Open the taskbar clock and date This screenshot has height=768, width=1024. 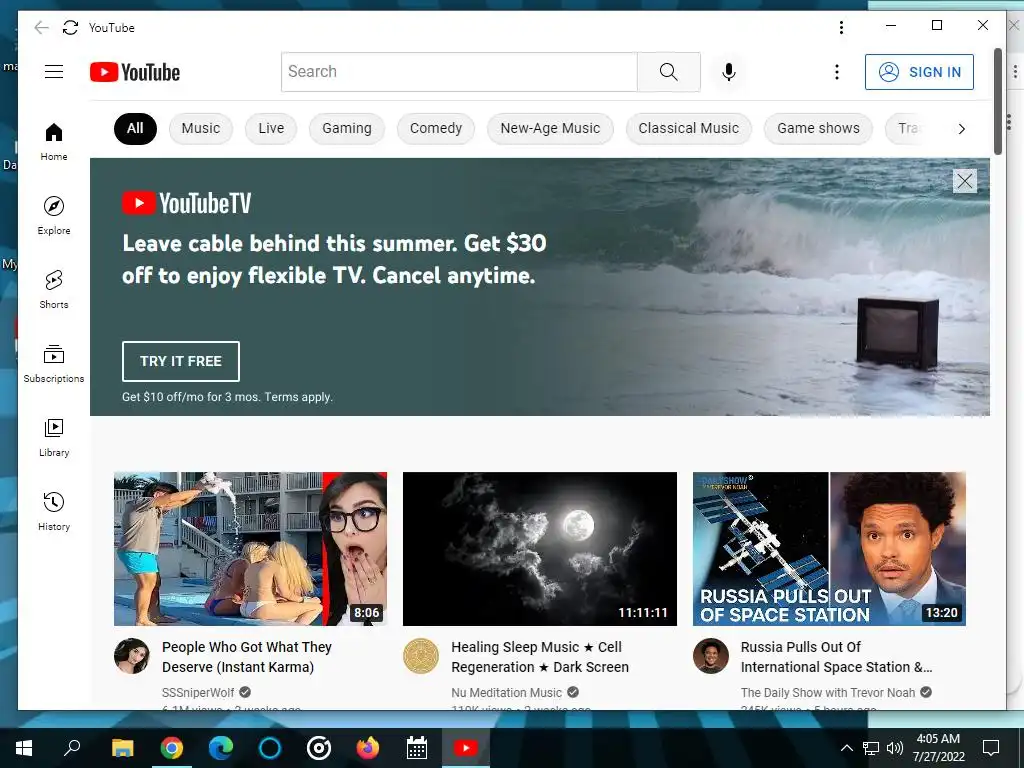(938, 748)
